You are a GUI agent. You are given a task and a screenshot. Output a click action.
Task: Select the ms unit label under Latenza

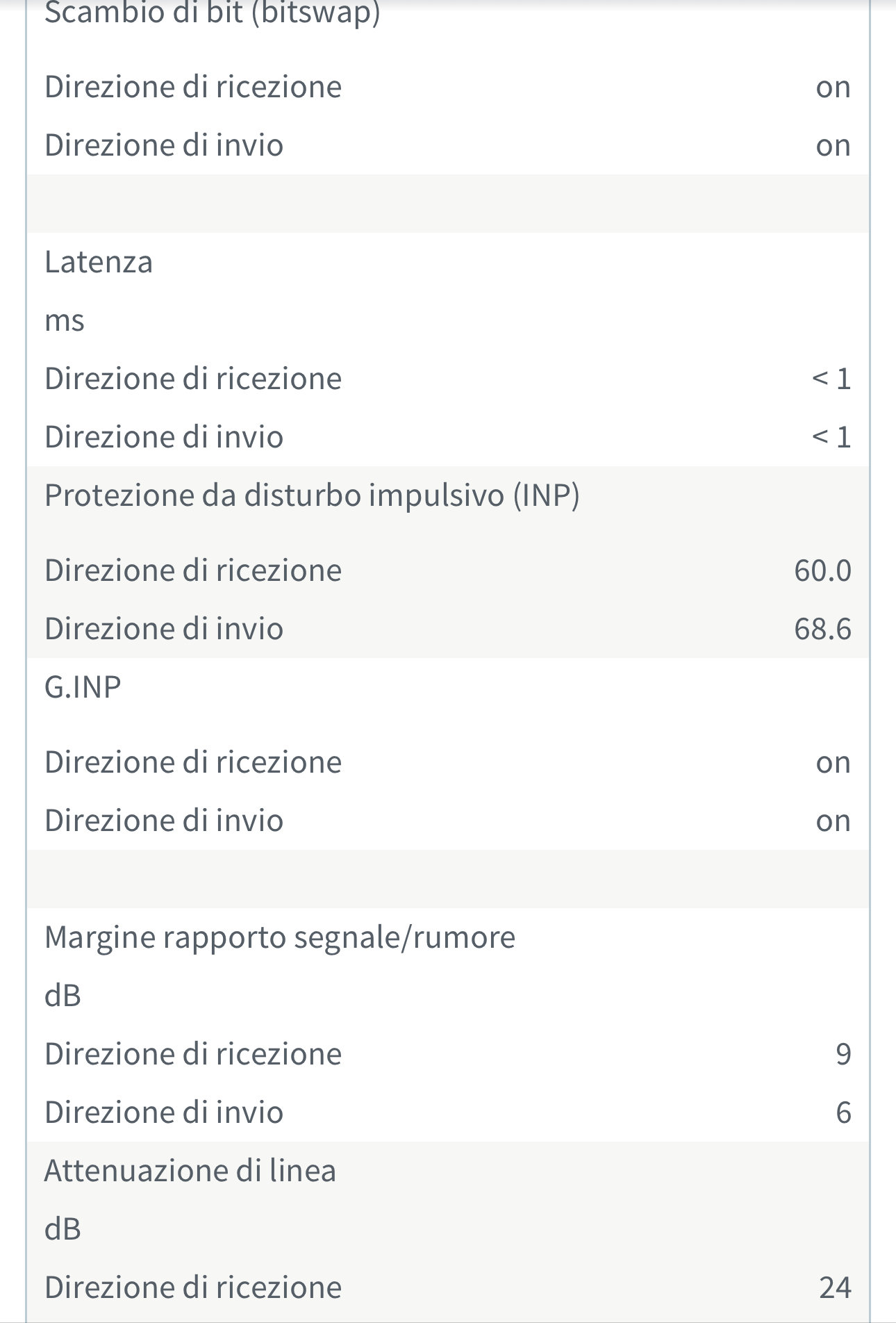click(65, 321)
